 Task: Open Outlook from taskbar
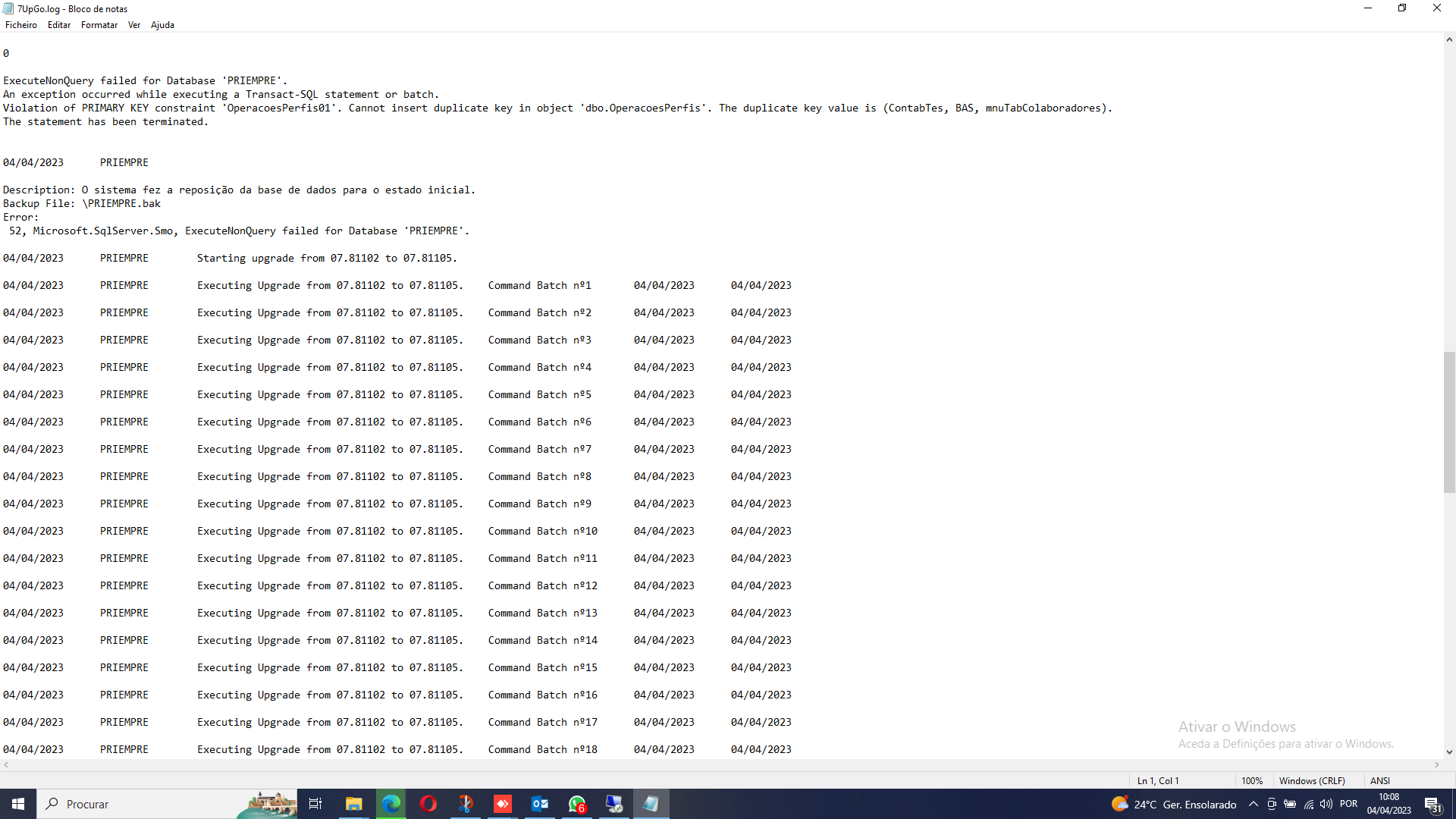540,804
